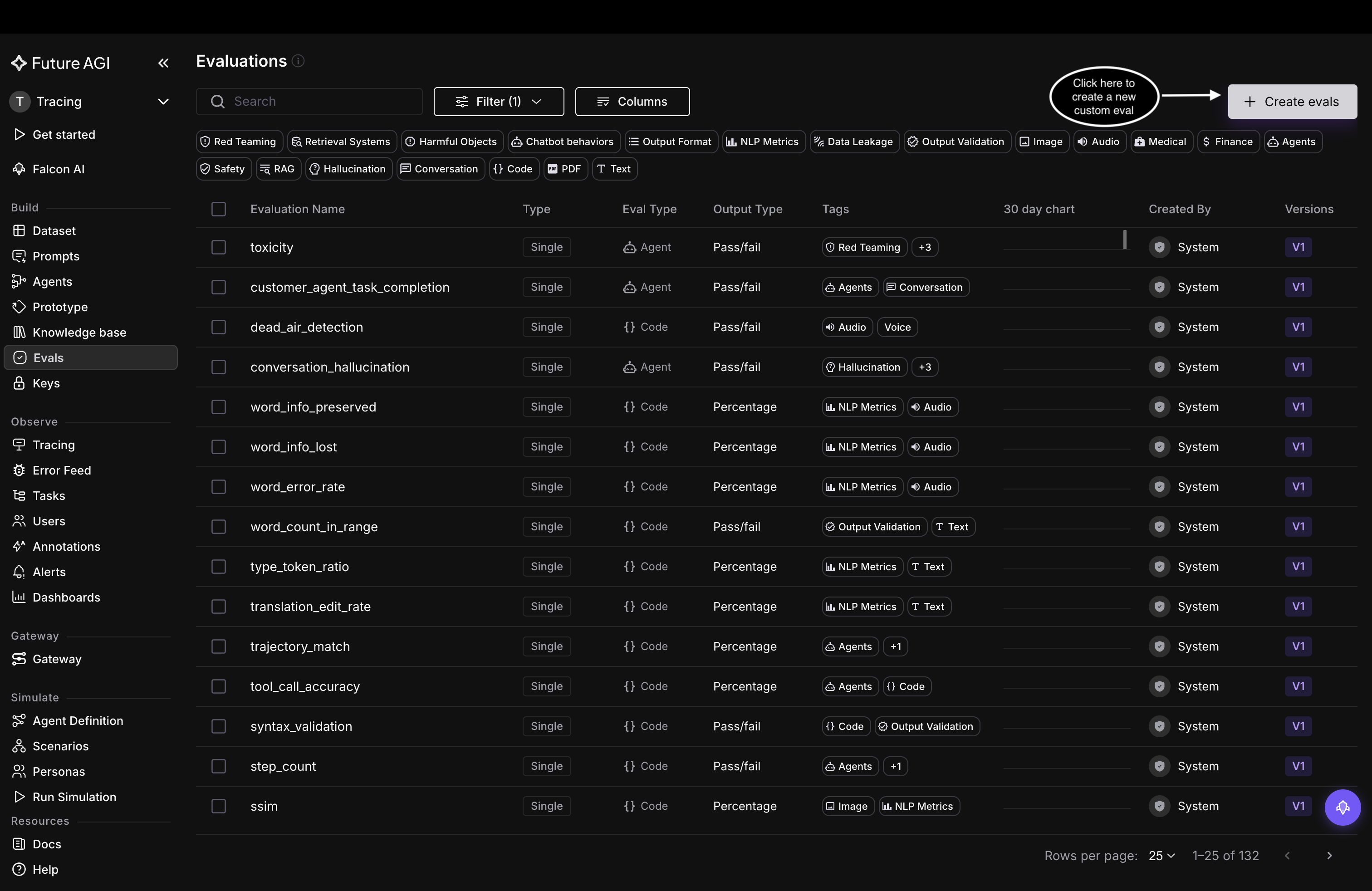Screen dimensions: 1372x891
Task: Click the Agents sidebar icon
Action: 19,281
